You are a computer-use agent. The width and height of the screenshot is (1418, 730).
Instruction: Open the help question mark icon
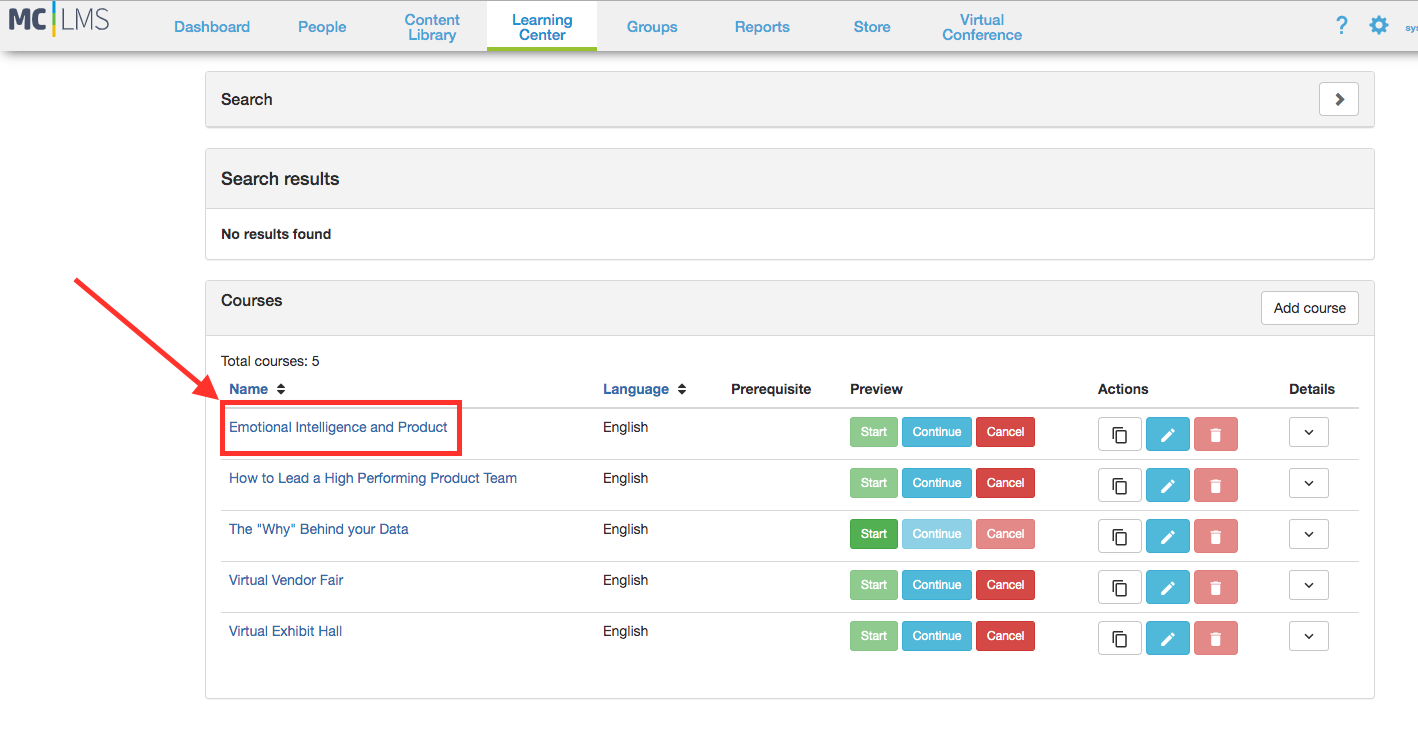(x=1342, y=26)
